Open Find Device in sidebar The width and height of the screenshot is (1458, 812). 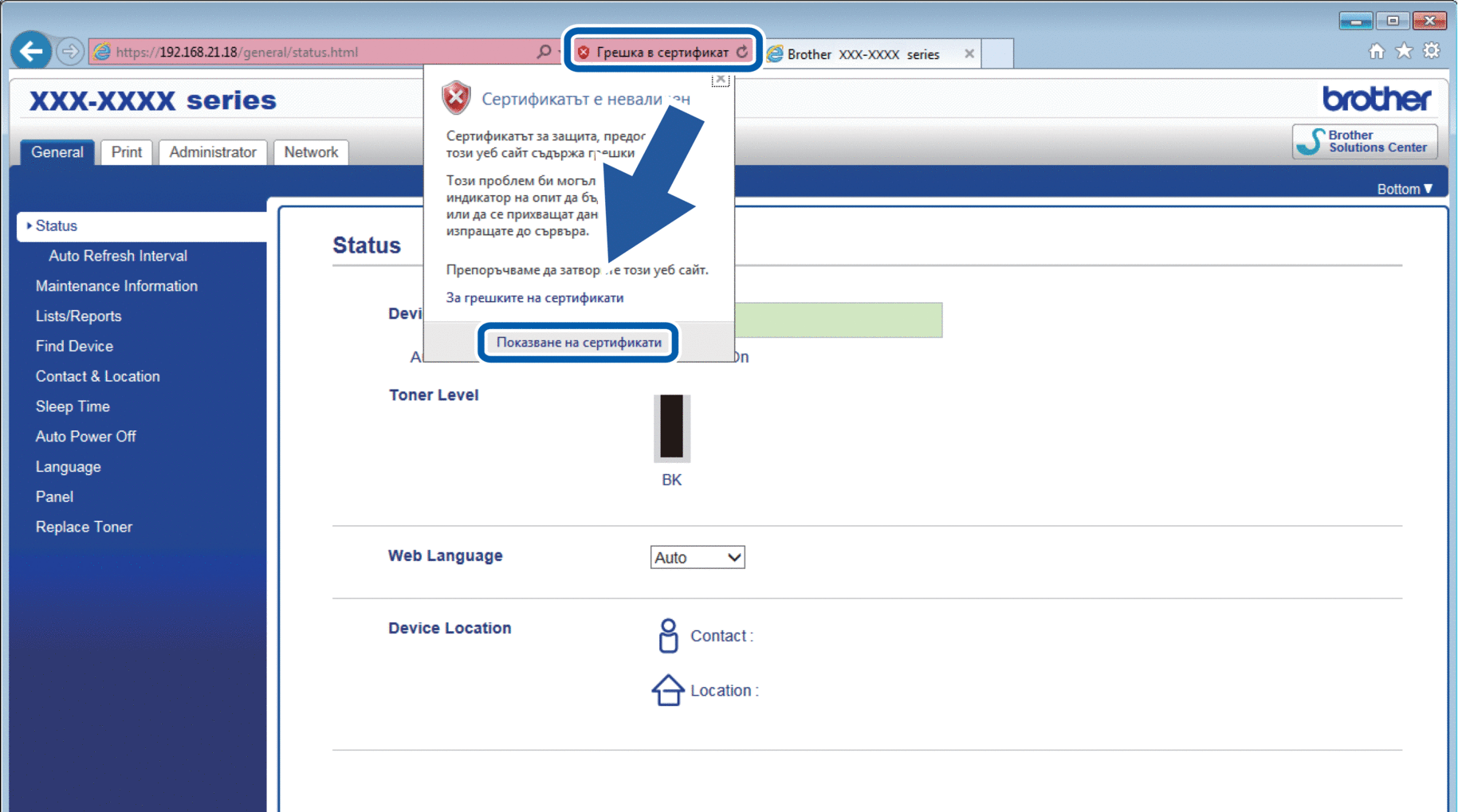(74, 347)
